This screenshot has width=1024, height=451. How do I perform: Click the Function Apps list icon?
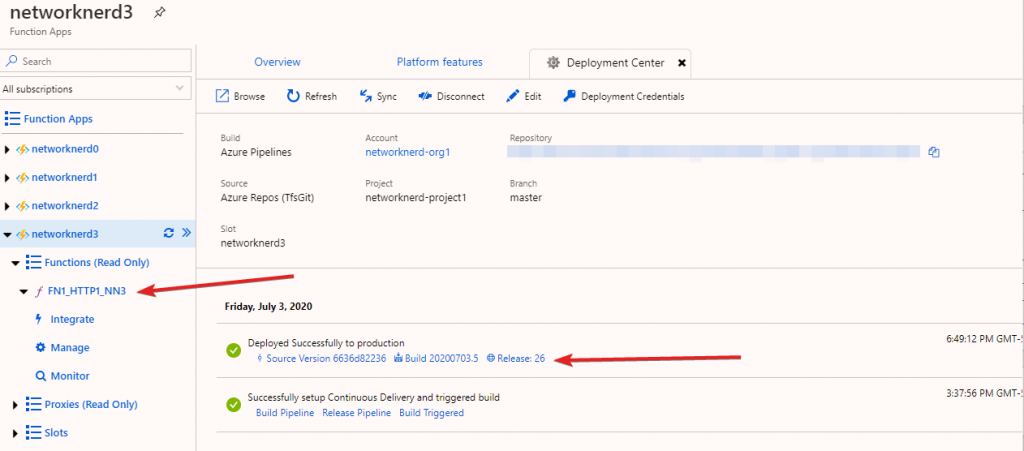12,119
